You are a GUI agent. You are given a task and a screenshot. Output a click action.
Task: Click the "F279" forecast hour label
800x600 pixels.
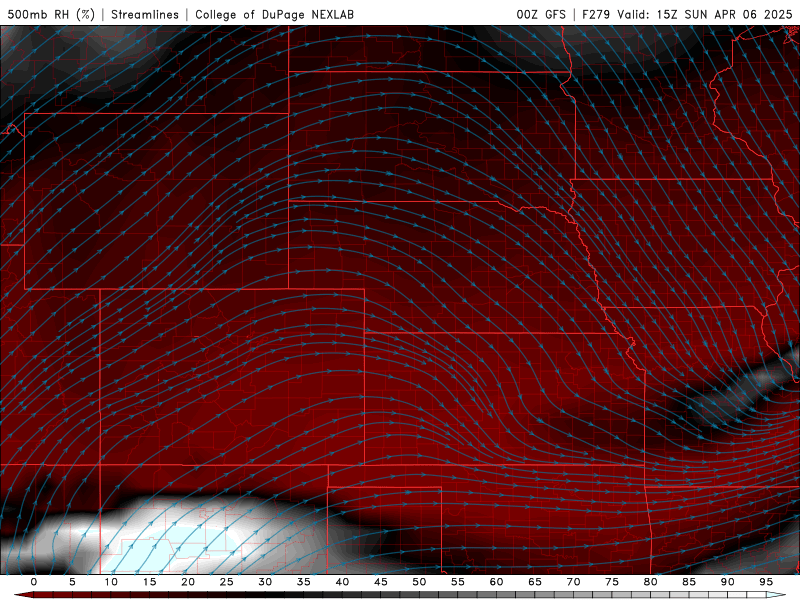pyautogui.click(x=596, y=14)
